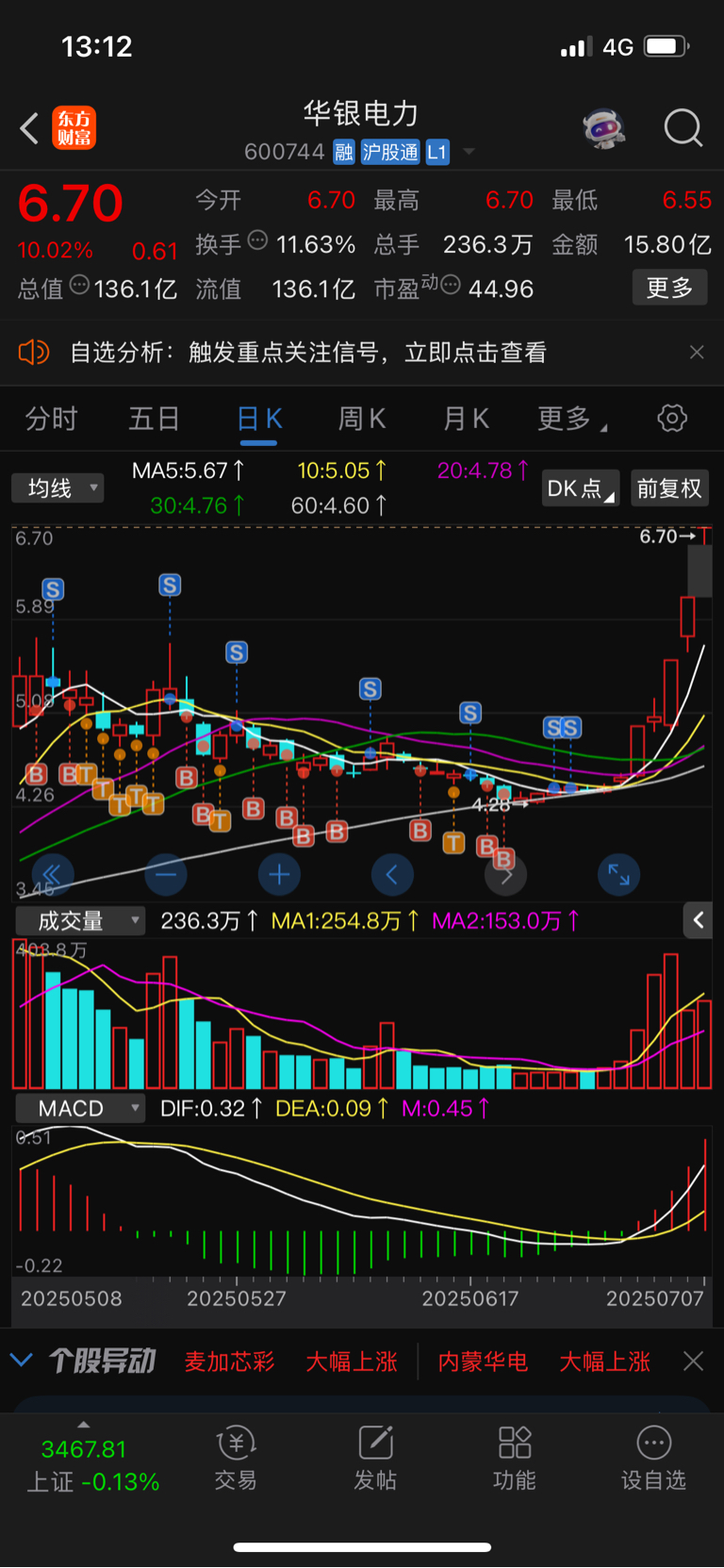Open the 成交量 indicator dropdown
724x1568 pixels.
coord(79,920)
